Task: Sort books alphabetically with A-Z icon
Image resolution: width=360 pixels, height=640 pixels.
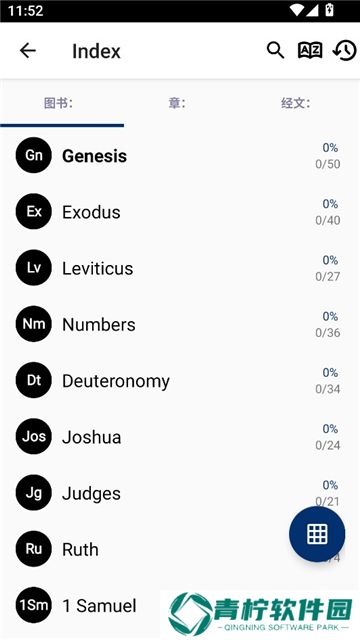Action: coord(310,51)
